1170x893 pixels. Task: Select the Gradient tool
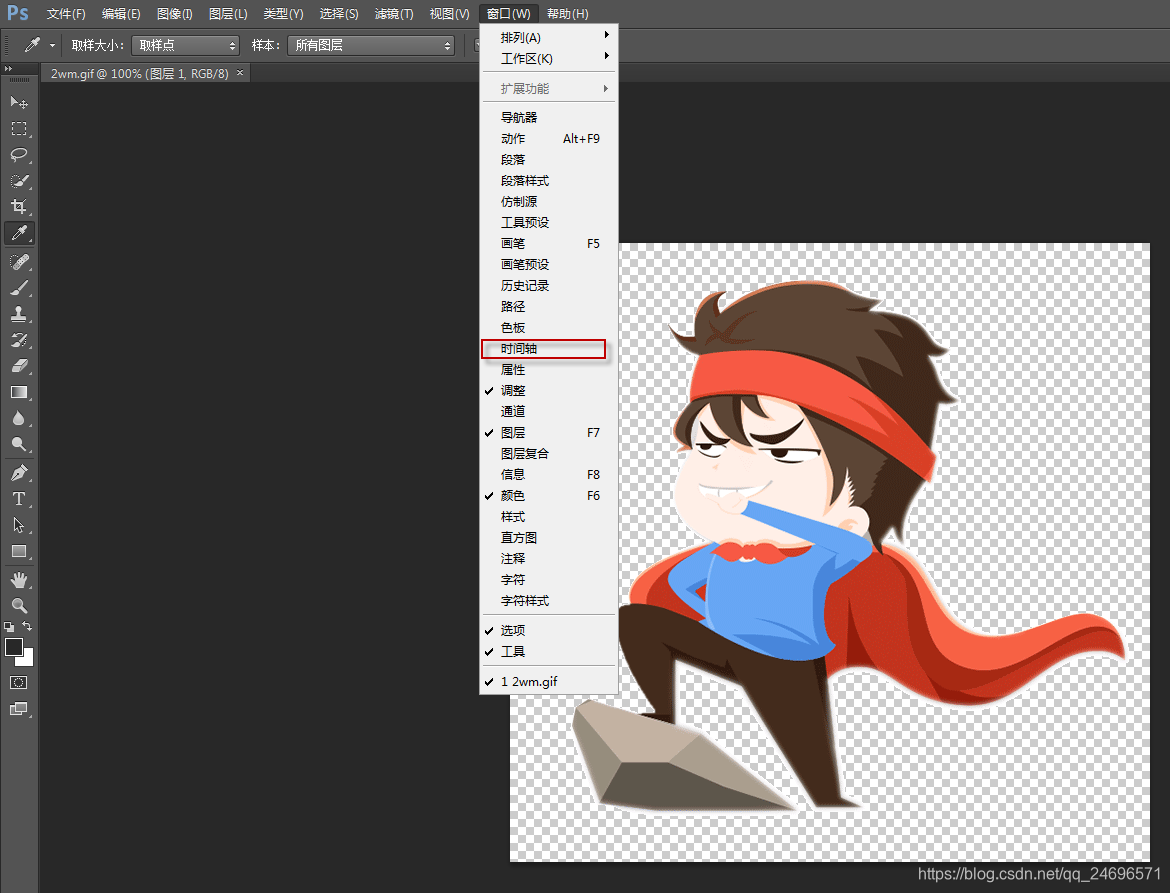[19, 392]
